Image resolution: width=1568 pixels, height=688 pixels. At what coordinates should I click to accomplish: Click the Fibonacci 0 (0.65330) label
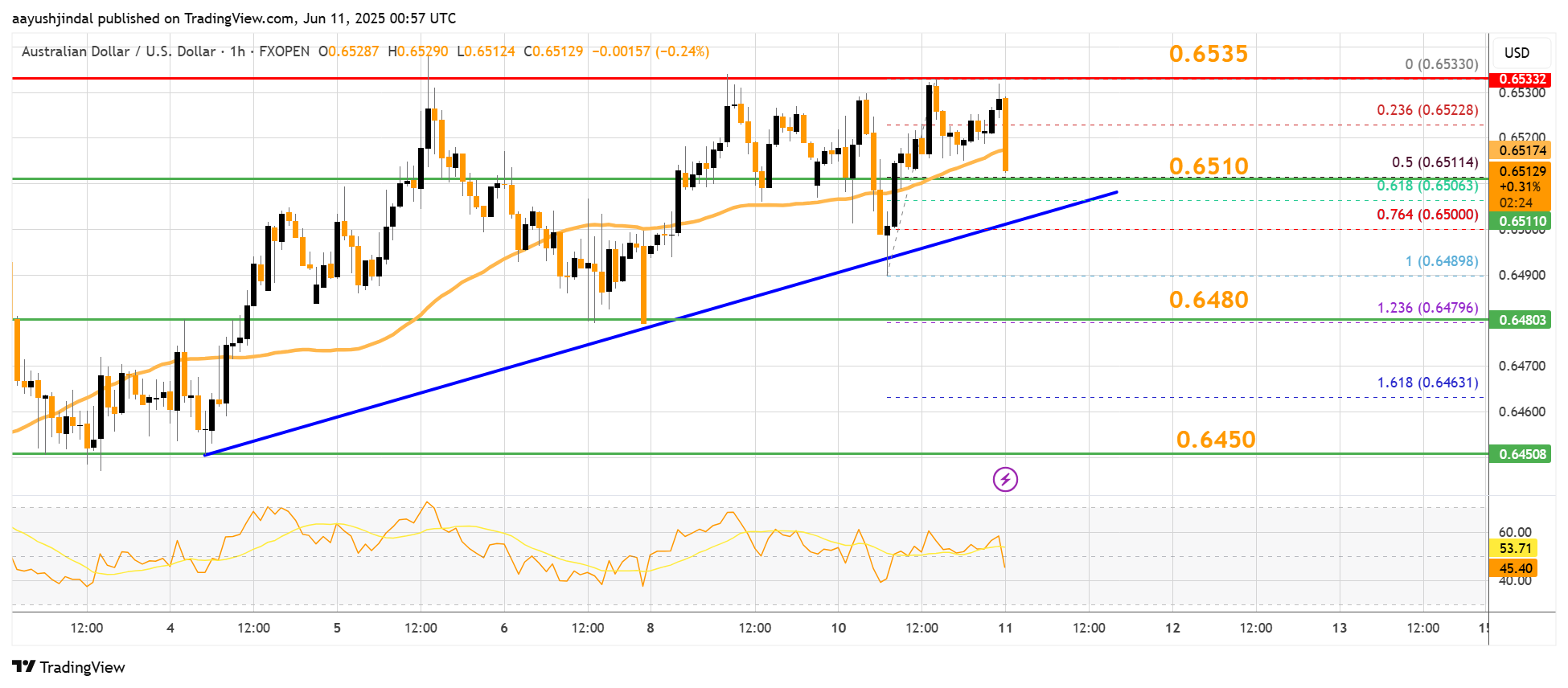[1442, 64]
